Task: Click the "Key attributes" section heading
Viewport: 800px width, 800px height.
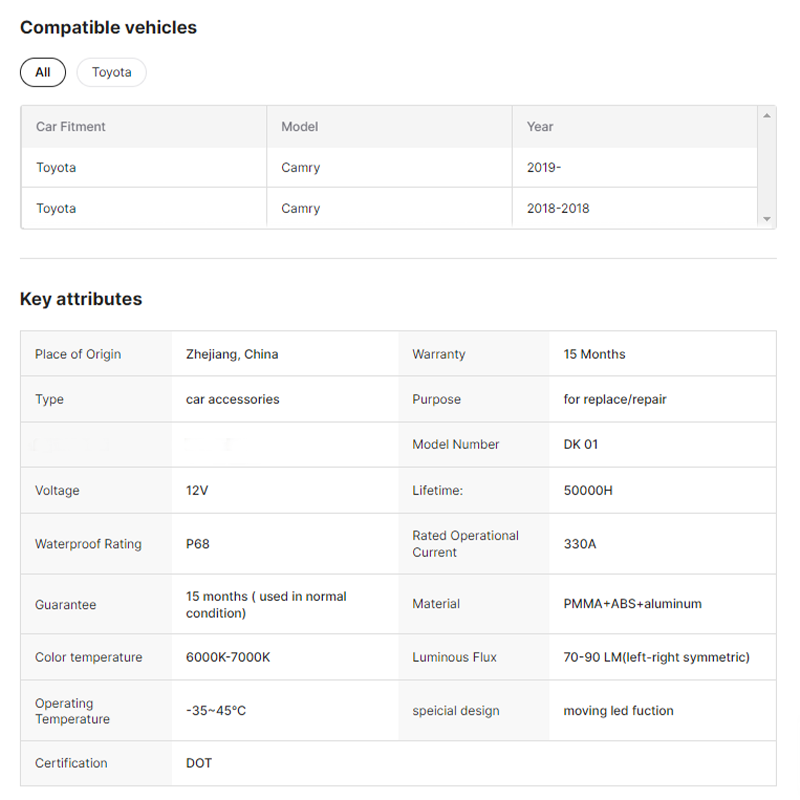Action: [x=81, y=299]
